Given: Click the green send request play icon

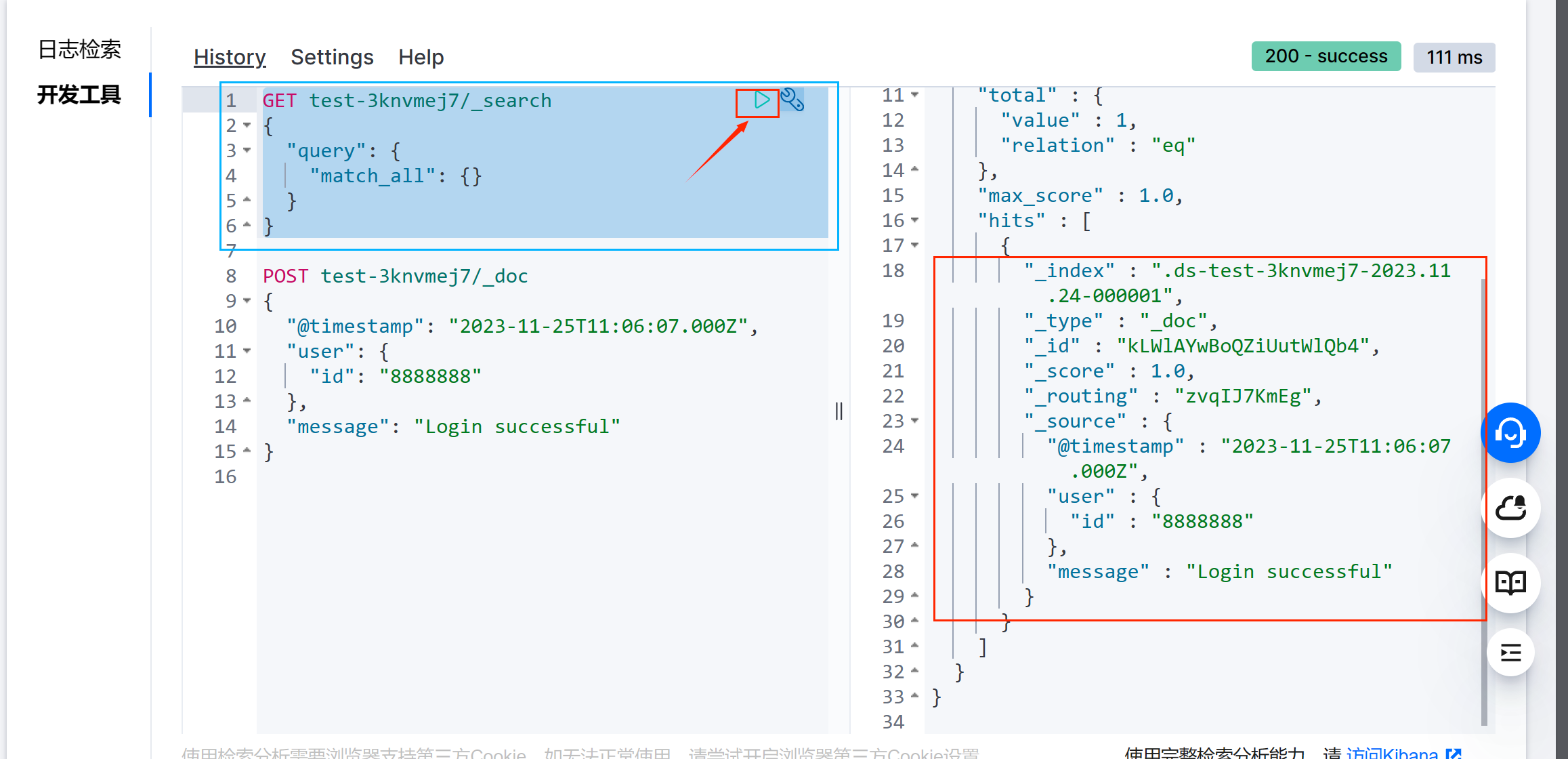Looking at the screenshot, I should point(761,100).
